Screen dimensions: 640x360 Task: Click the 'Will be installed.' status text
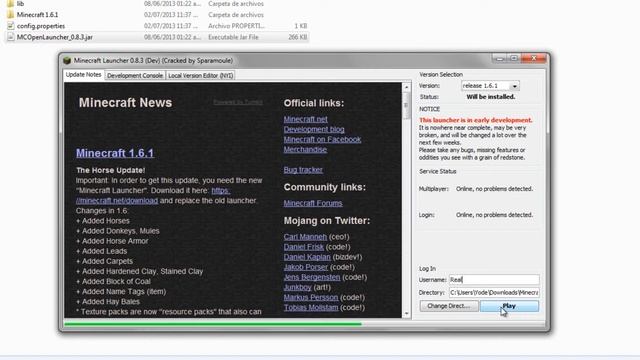click(491, 97)
